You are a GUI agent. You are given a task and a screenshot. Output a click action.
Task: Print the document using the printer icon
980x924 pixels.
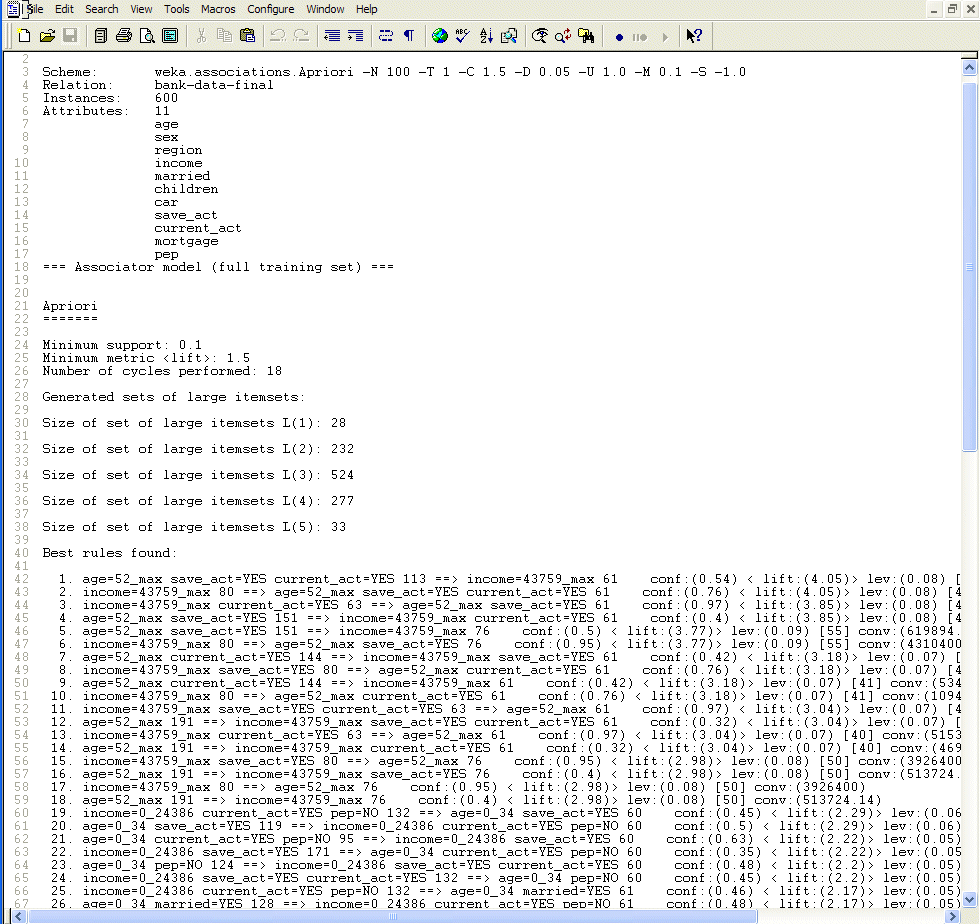123,36
